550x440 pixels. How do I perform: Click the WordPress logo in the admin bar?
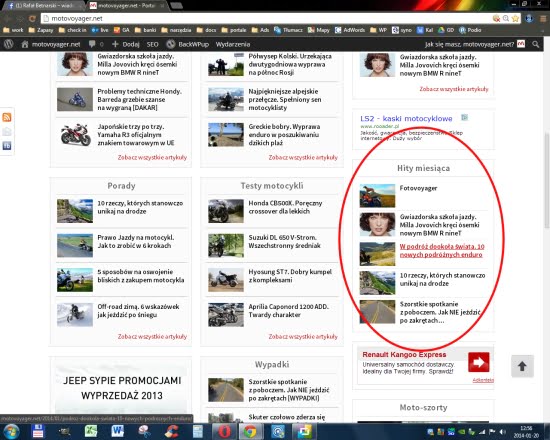coord(8,44)
